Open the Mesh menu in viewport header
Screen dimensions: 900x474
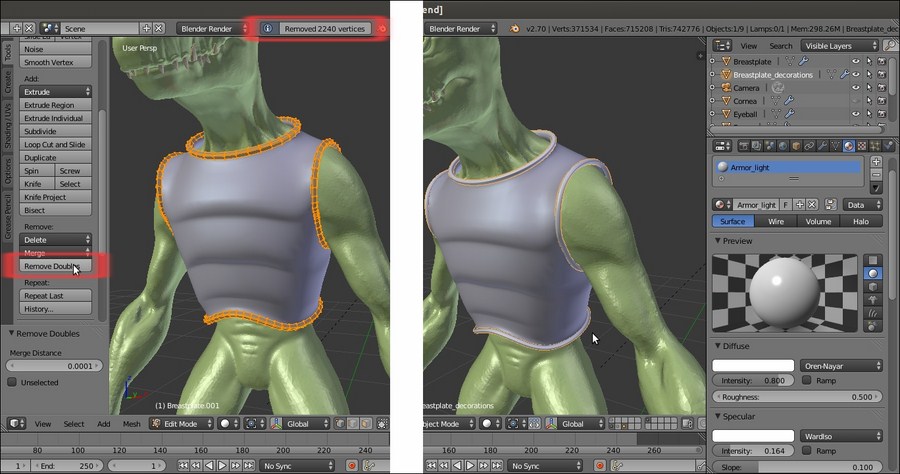tap(131, 424)
